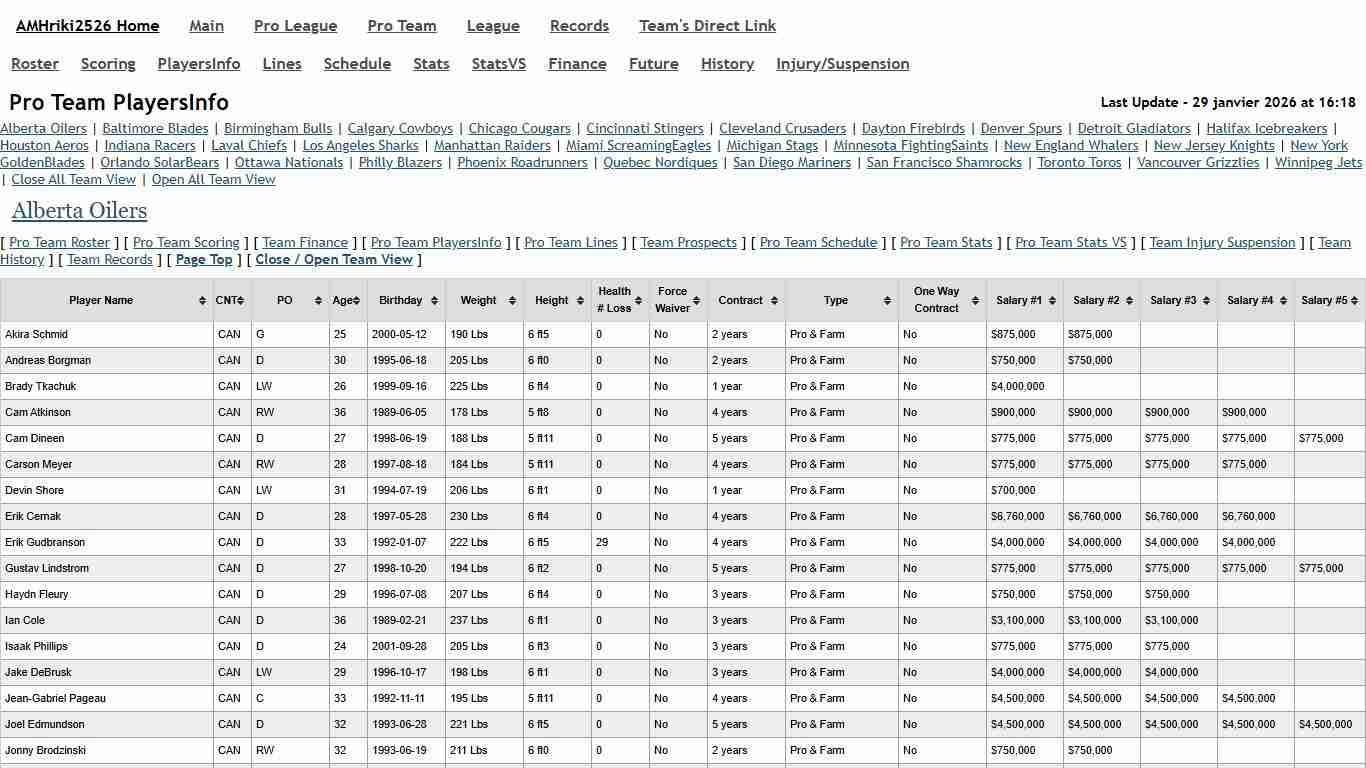The height and width of the screenshot is (768, 1366).
Task: Toggle sorting on the Health # Loss column
Action: point(639,300)
